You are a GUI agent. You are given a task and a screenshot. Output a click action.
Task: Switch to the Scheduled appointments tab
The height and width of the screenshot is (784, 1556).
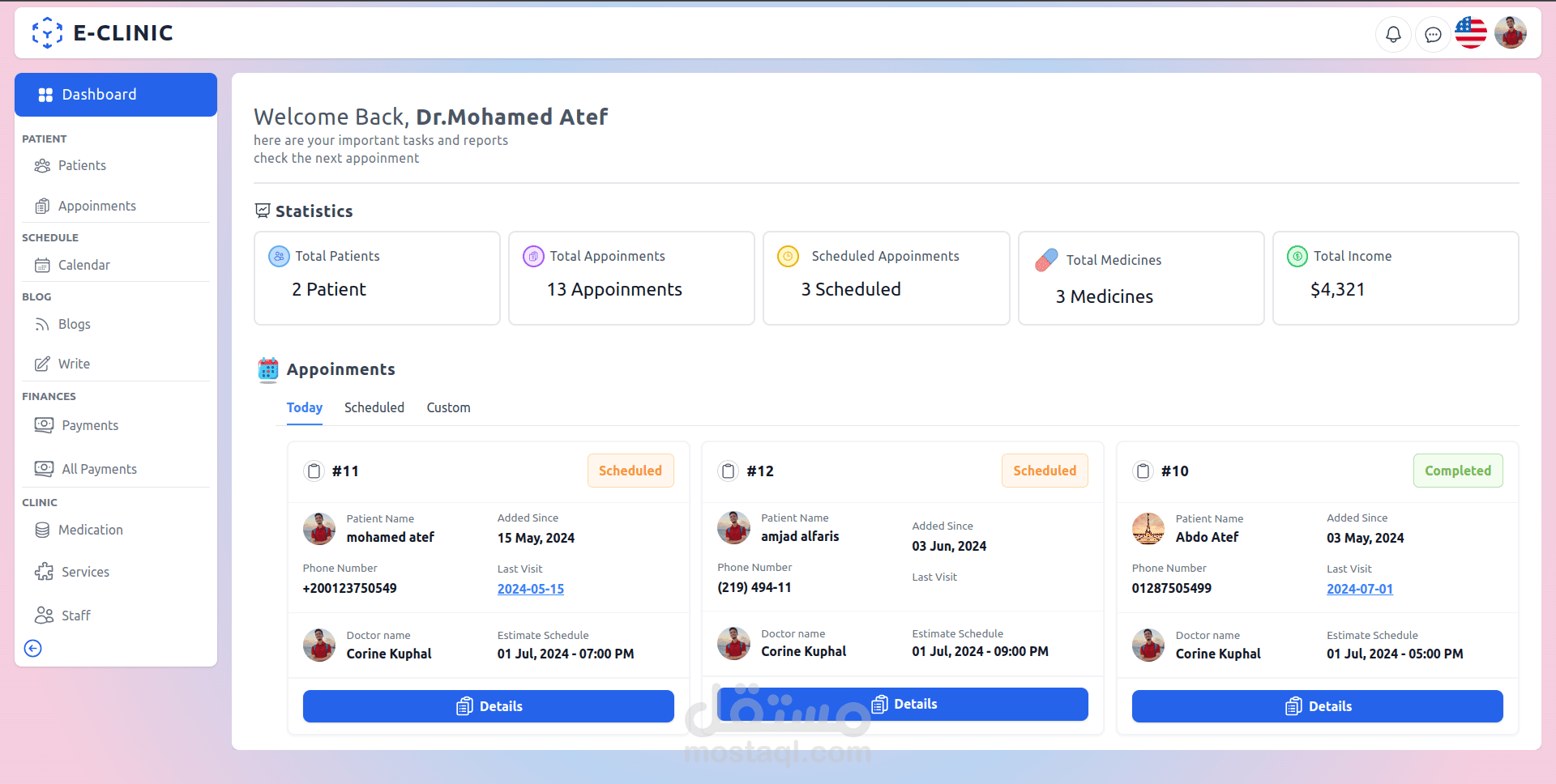click(374, 407)
